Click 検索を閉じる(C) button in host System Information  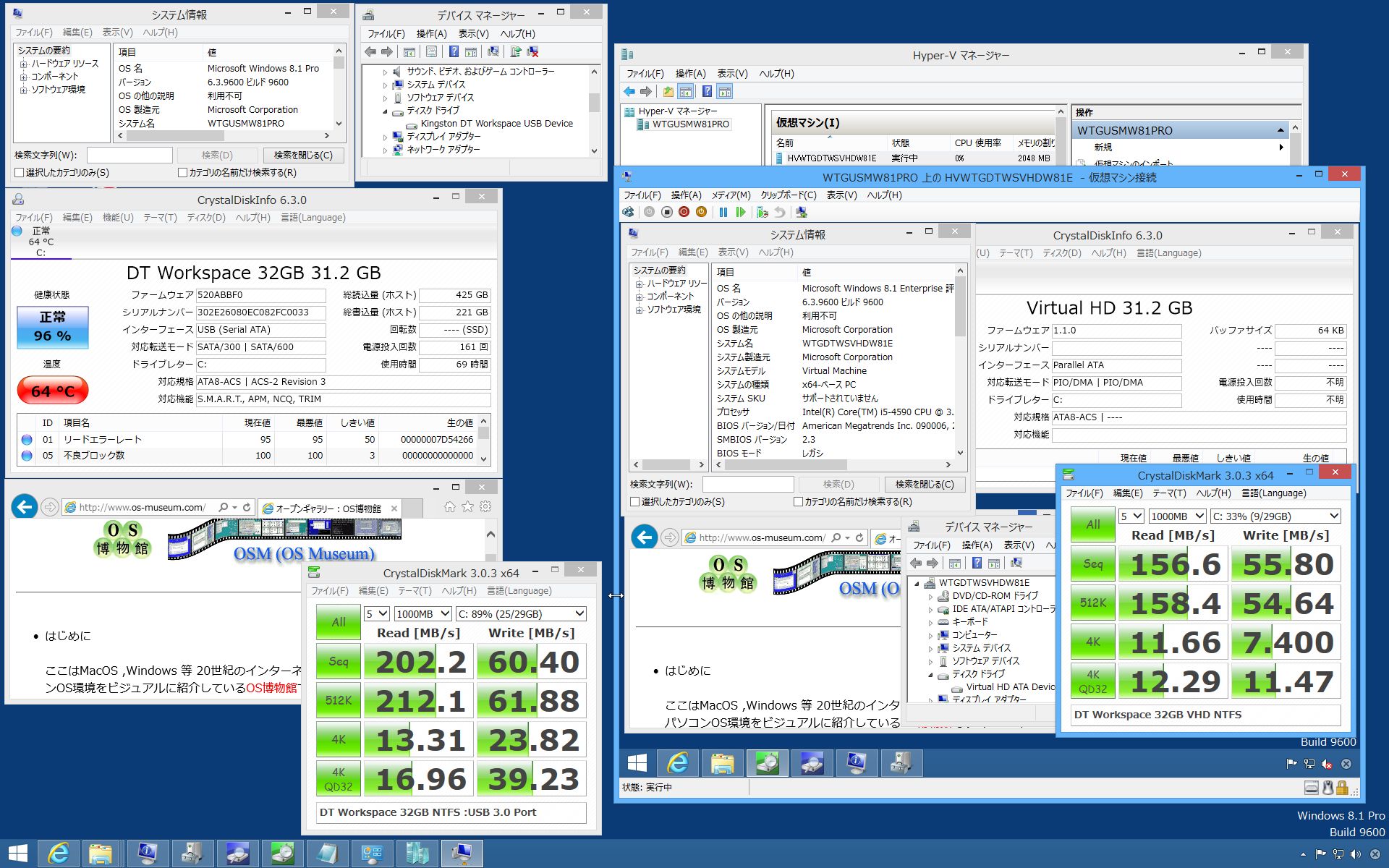[x=303, y=155]
